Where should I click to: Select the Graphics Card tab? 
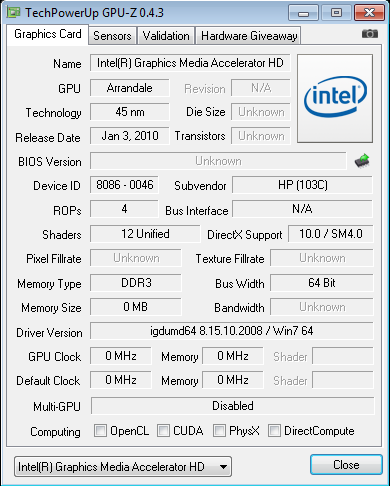(x=48, y=34)
